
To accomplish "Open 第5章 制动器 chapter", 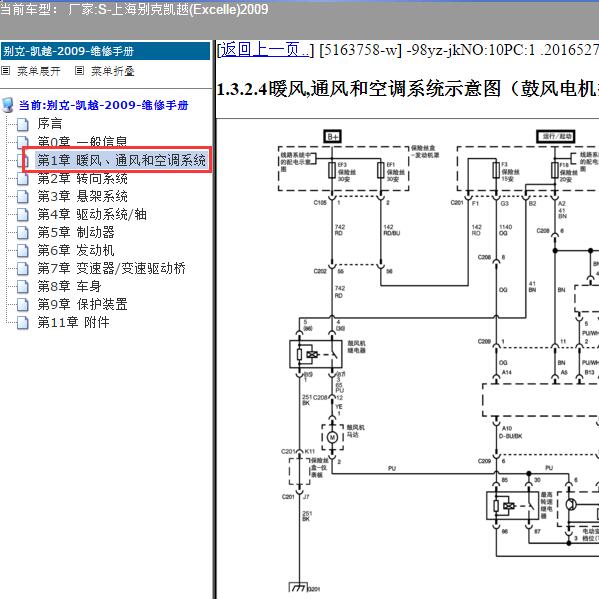I will click(x=76, y=232).
